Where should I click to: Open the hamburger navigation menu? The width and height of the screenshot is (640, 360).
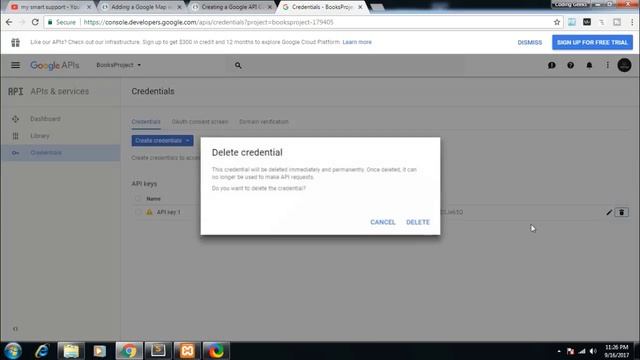16,65
